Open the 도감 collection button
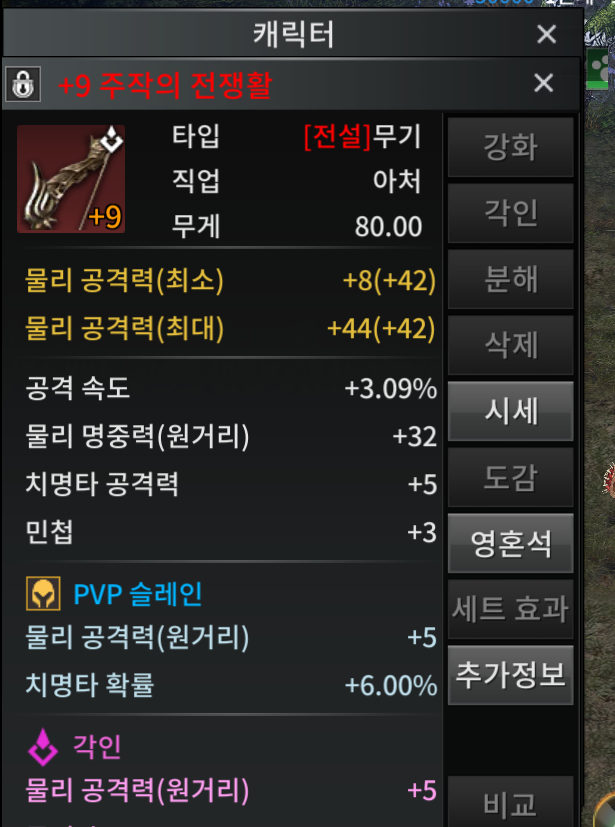The image size is (615, 827). point(511,477)
